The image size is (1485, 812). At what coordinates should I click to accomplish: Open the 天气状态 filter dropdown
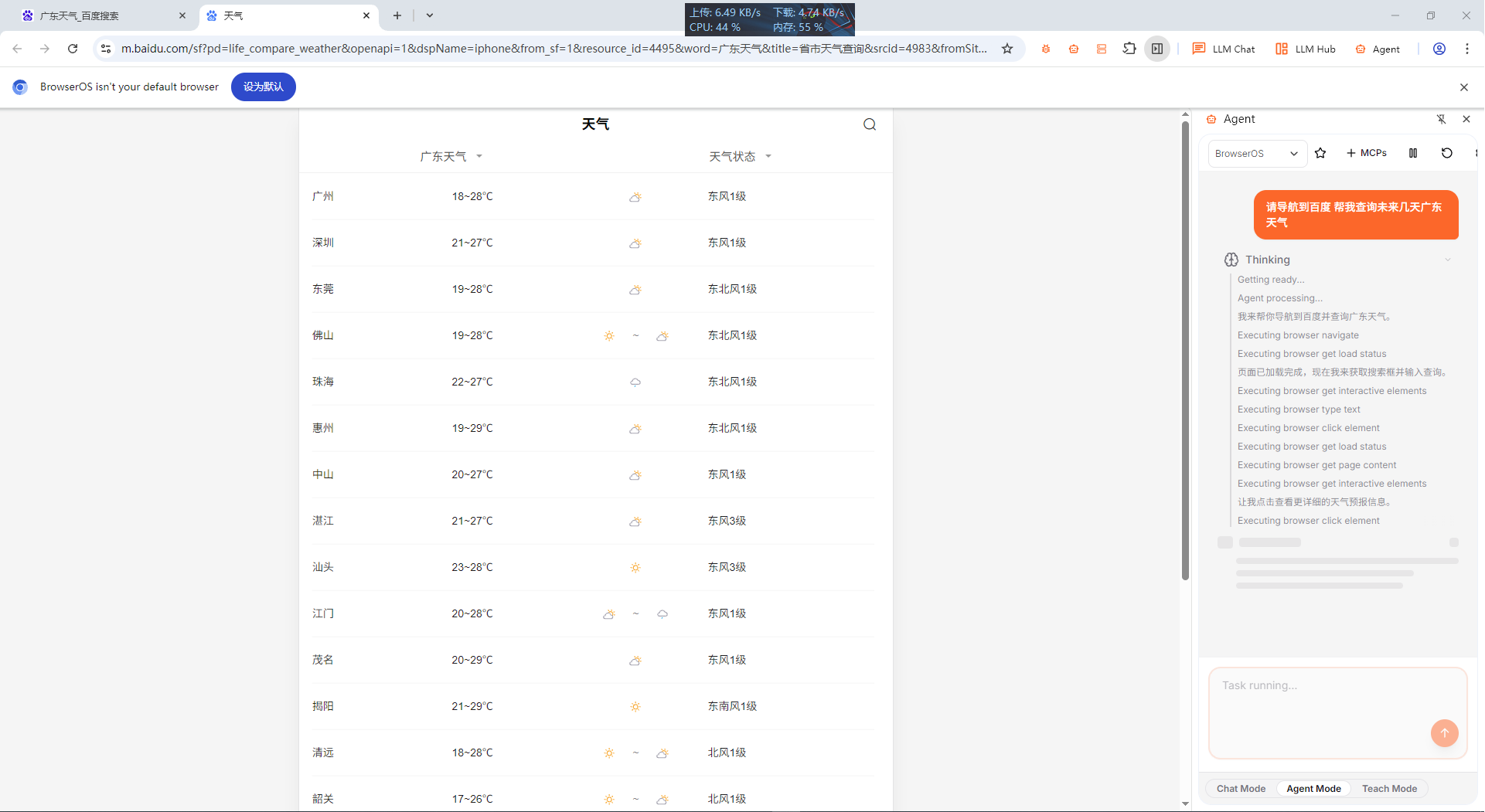click(x=740, y=156)
